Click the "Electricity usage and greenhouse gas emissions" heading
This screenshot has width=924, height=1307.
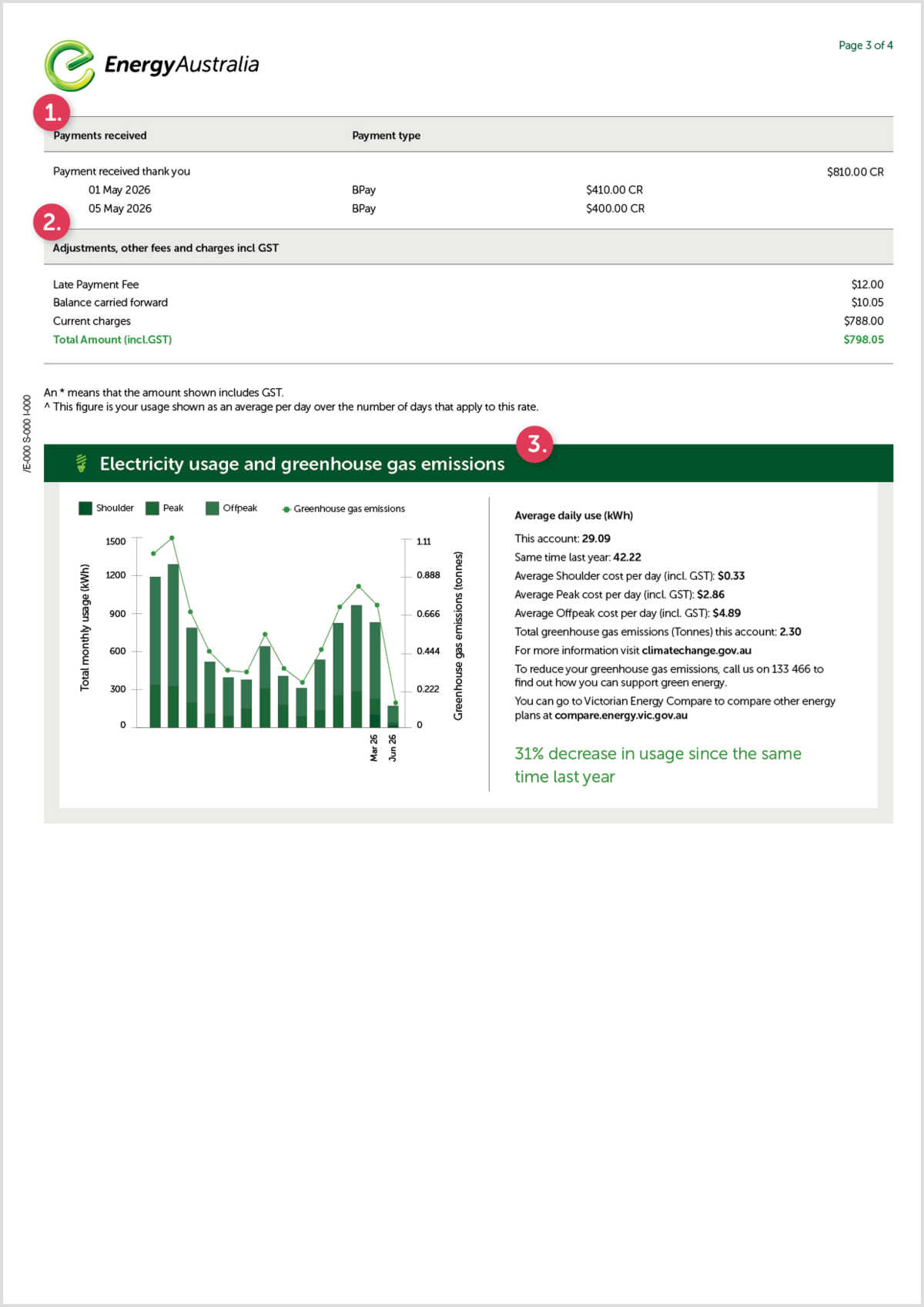[x=303, y=464]
